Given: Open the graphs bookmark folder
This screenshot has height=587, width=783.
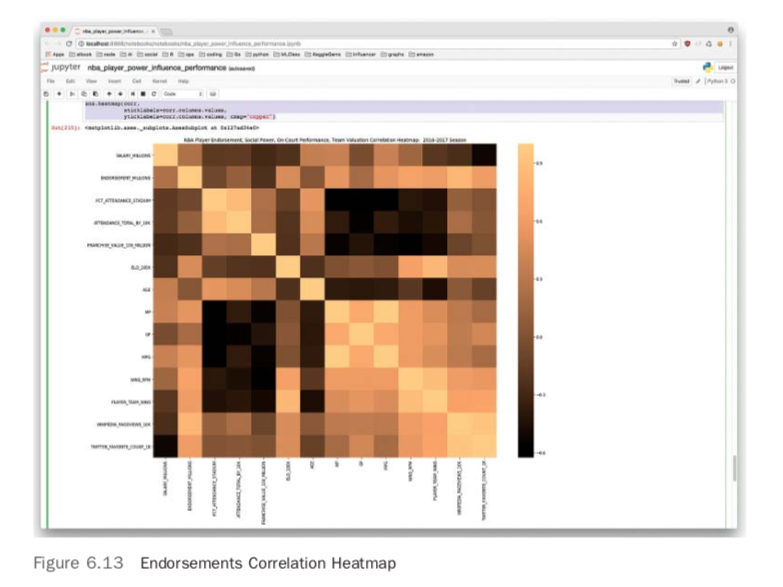Looking at the screenshot, I should [392, 54].
